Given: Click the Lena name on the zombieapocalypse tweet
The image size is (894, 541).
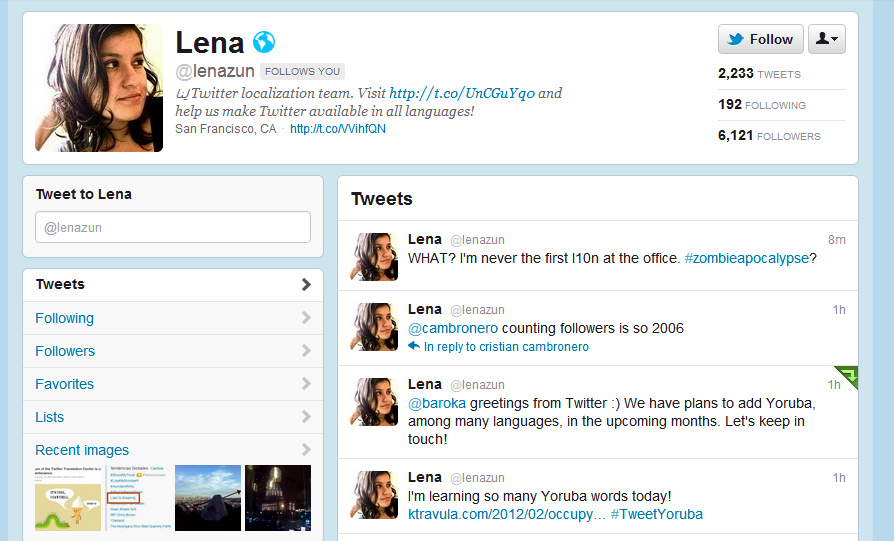Looking at the screenshot, I should tap(425, 239).
